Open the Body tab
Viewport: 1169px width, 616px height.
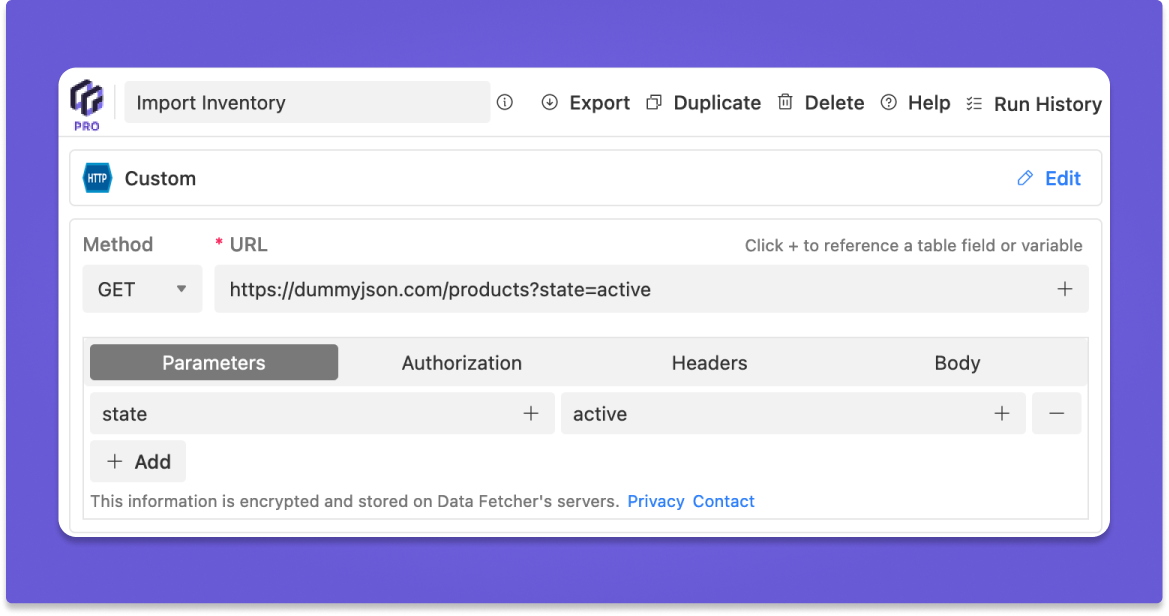[957, 363]
